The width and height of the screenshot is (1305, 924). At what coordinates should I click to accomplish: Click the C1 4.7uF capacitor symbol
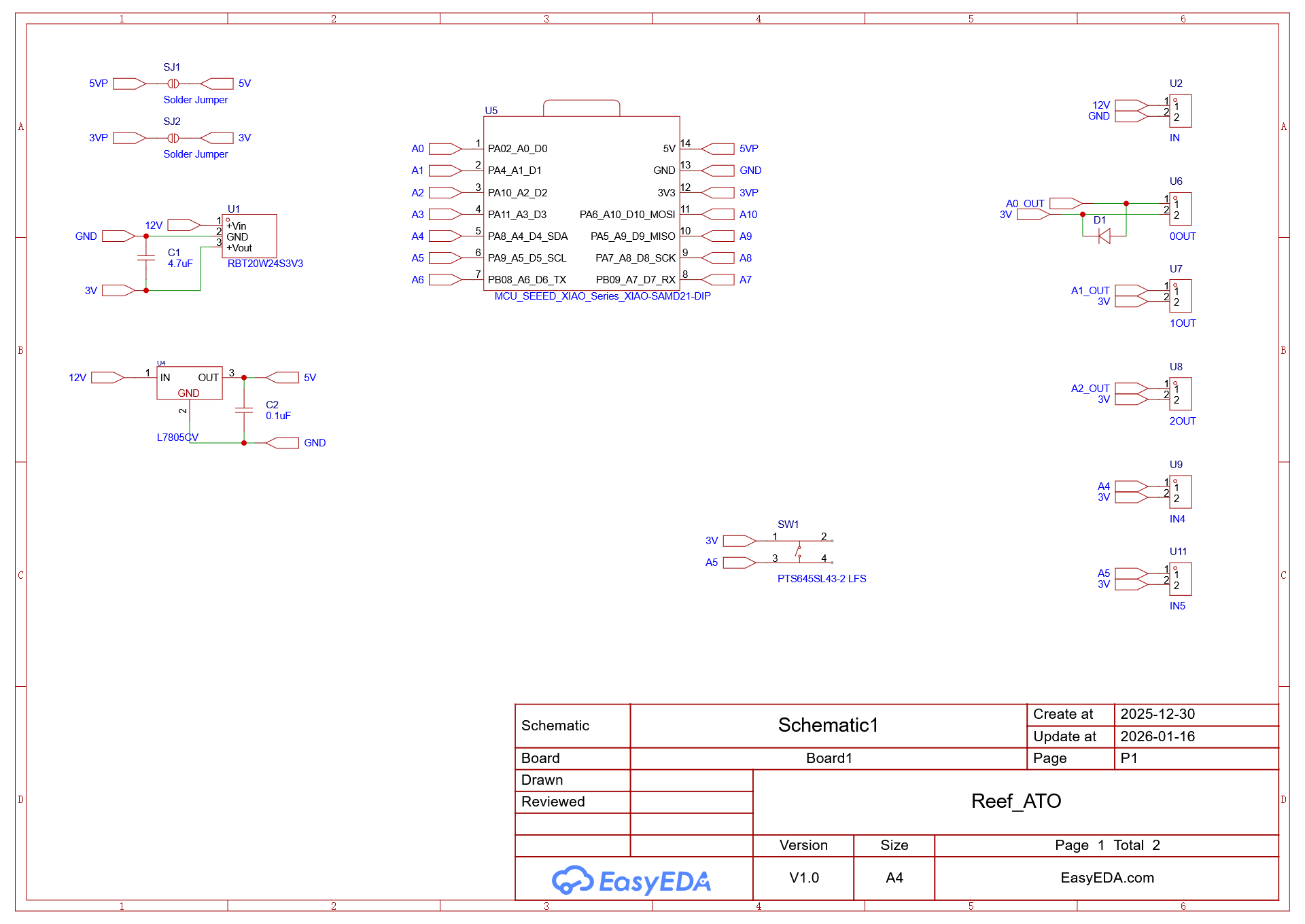click(x=146, y=258)
